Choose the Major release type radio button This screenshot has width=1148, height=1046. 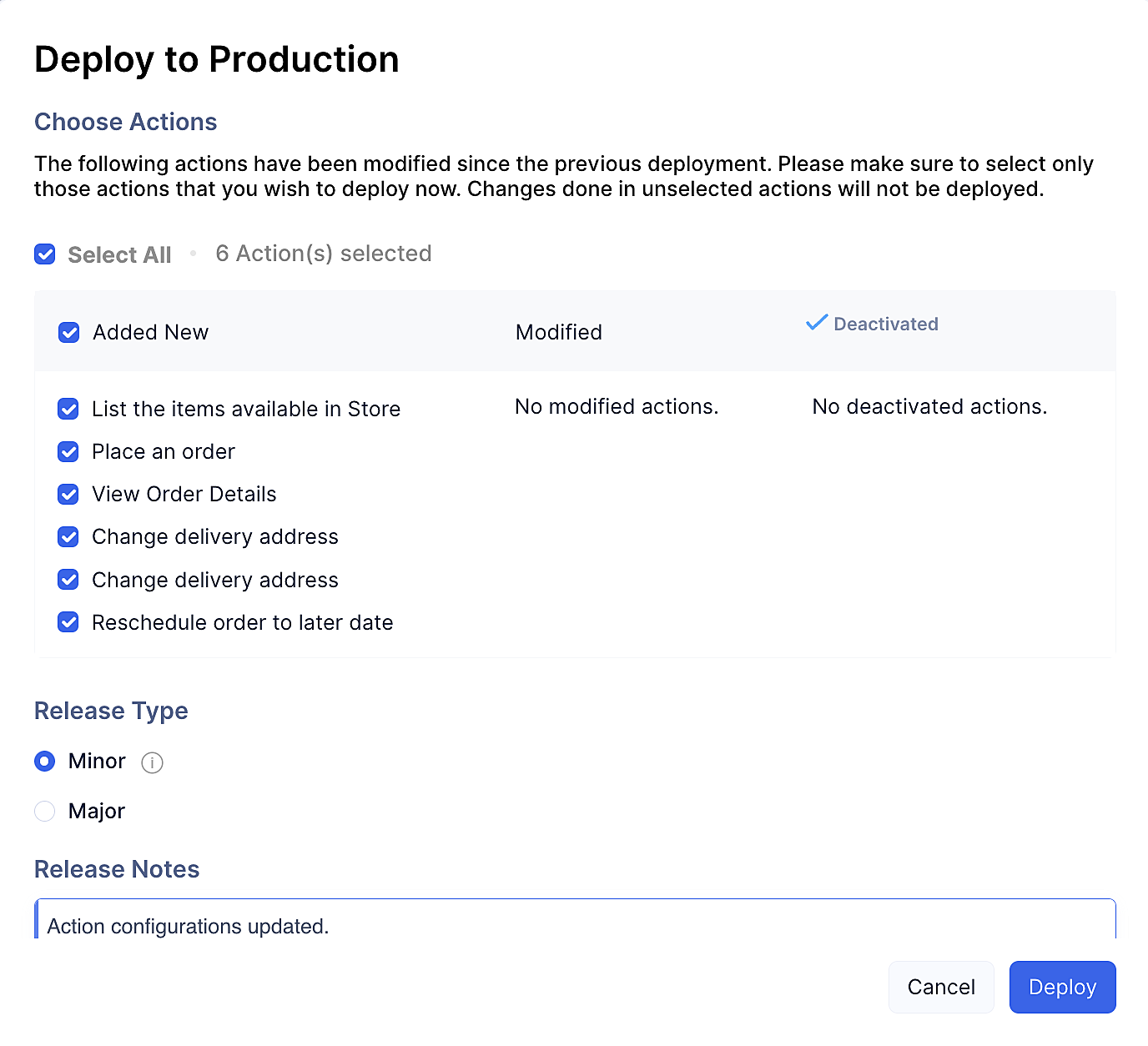[x=45, y=811]
